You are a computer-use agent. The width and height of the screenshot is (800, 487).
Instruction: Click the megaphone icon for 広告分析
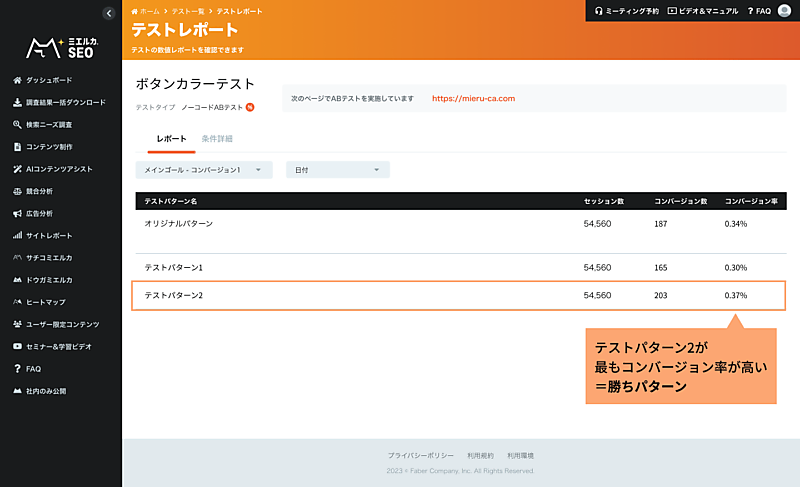17,213
